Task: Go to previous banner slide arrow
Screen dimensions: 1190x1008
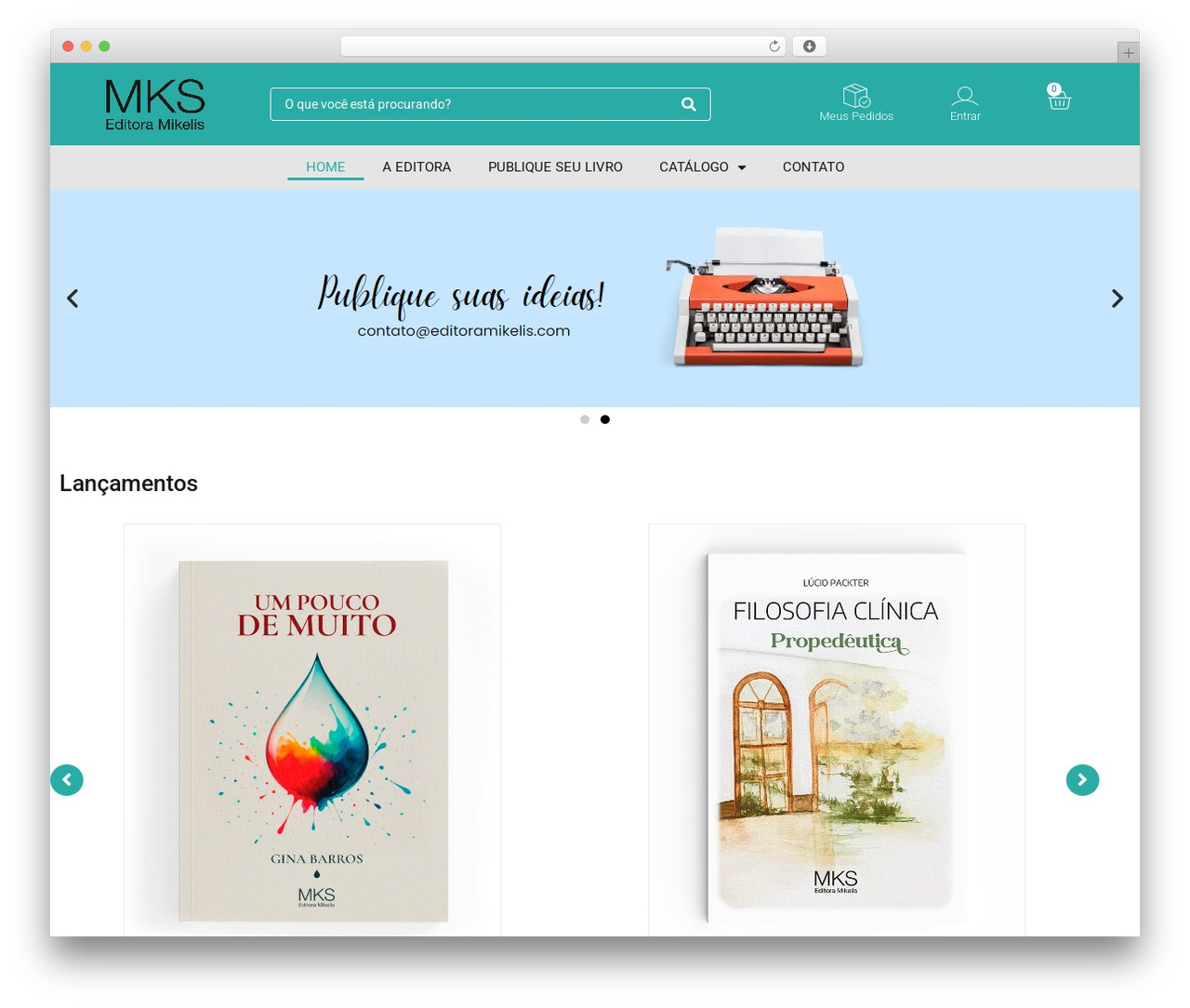Action: [73, 298]
